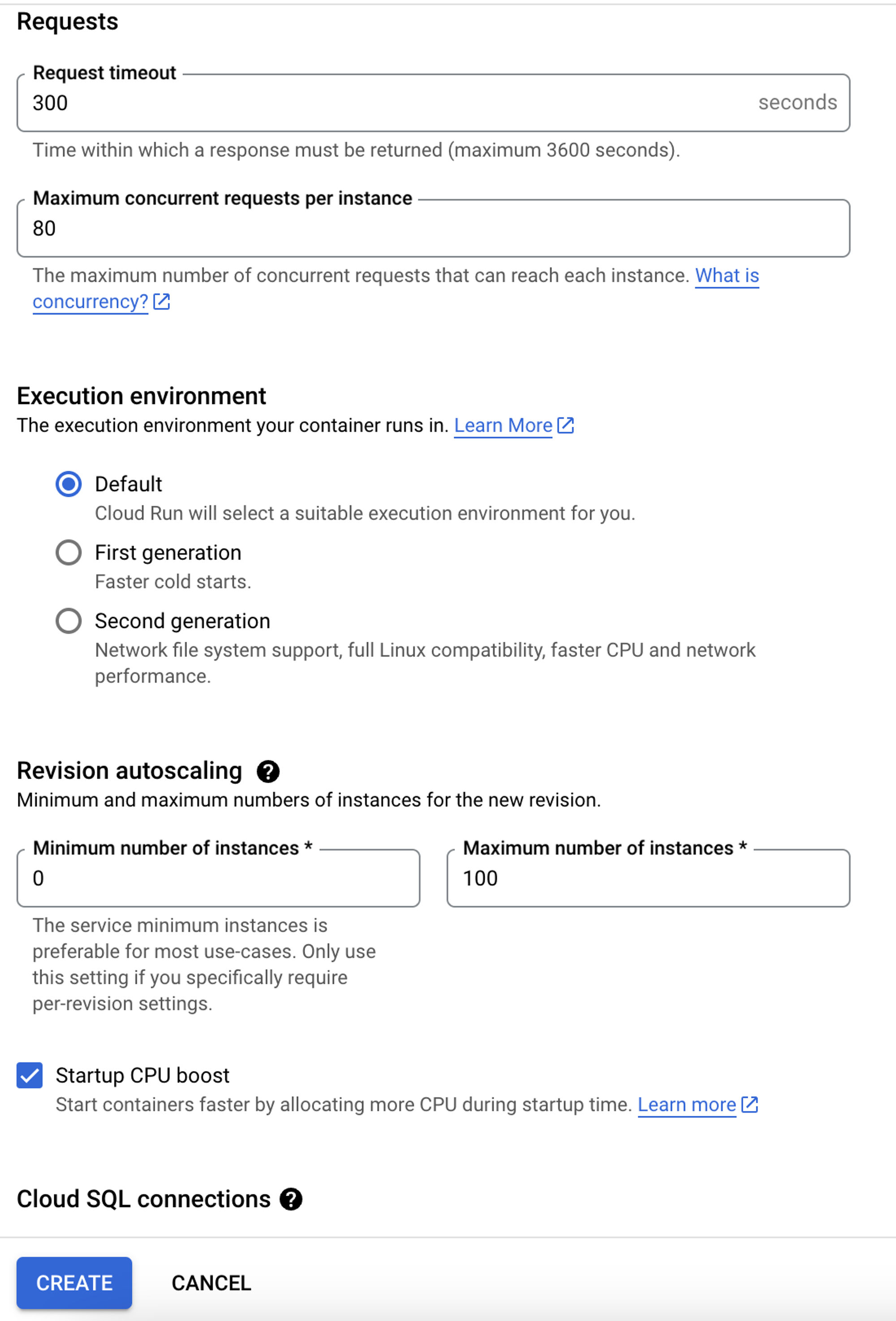The width and height of the screenshot is (896, 1321).
Task: Click the Request timeout field
Action: click(x=392, y=103)
